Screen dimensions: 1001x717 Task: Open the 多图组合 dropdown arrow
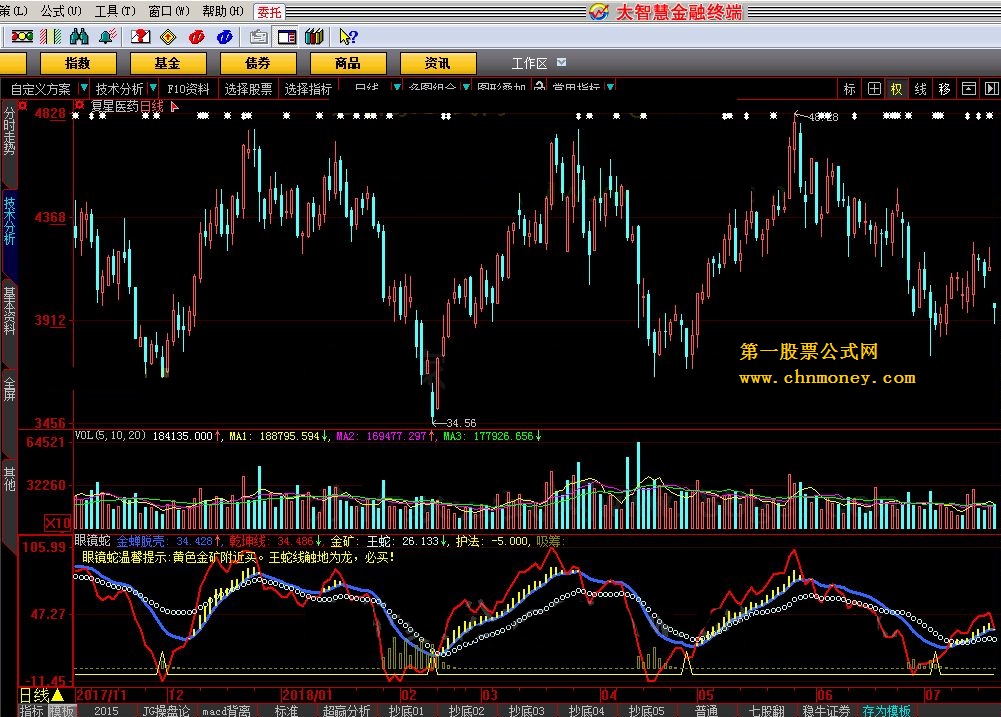point(467,86)
